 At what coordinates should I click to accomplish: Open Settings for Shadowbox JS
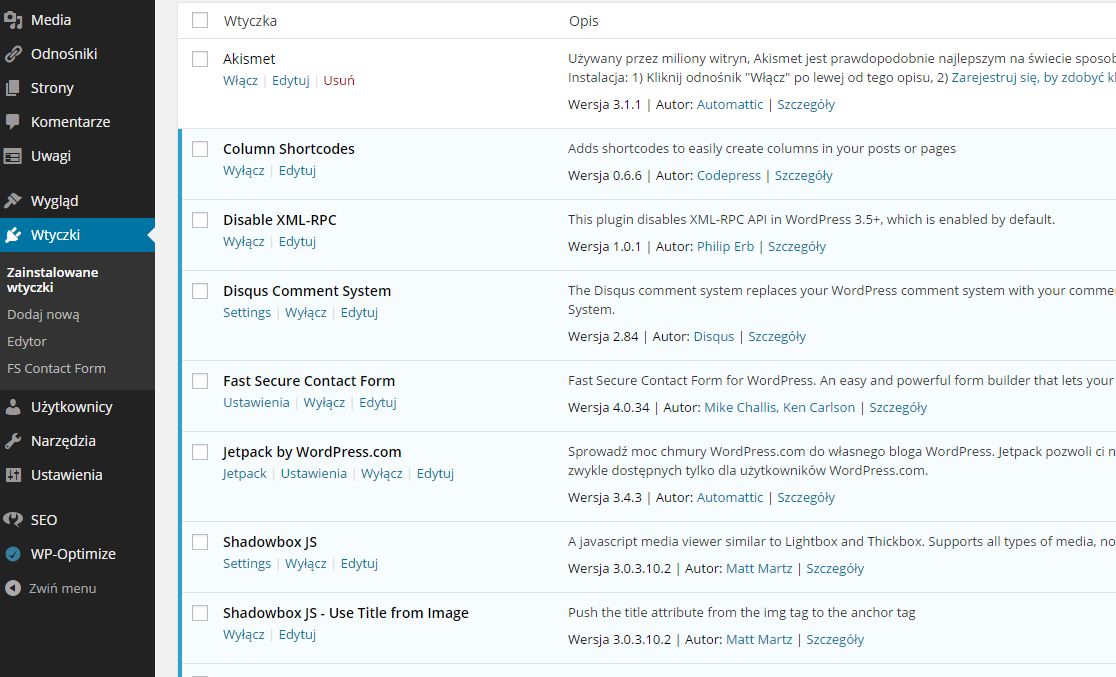point(247,564)
